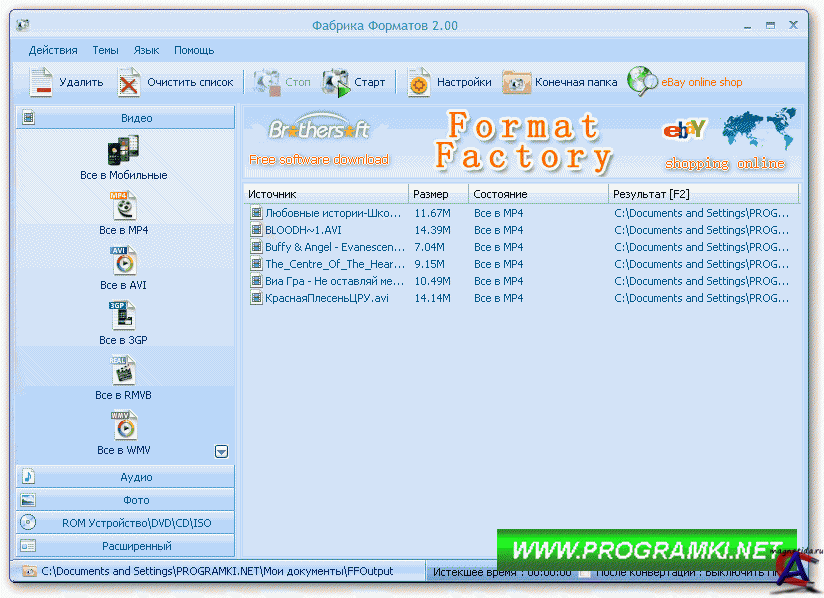Viewport: 824px width, 598px height.
Task: Click the status bar output folder icon
Action: (x=29, y=571)
